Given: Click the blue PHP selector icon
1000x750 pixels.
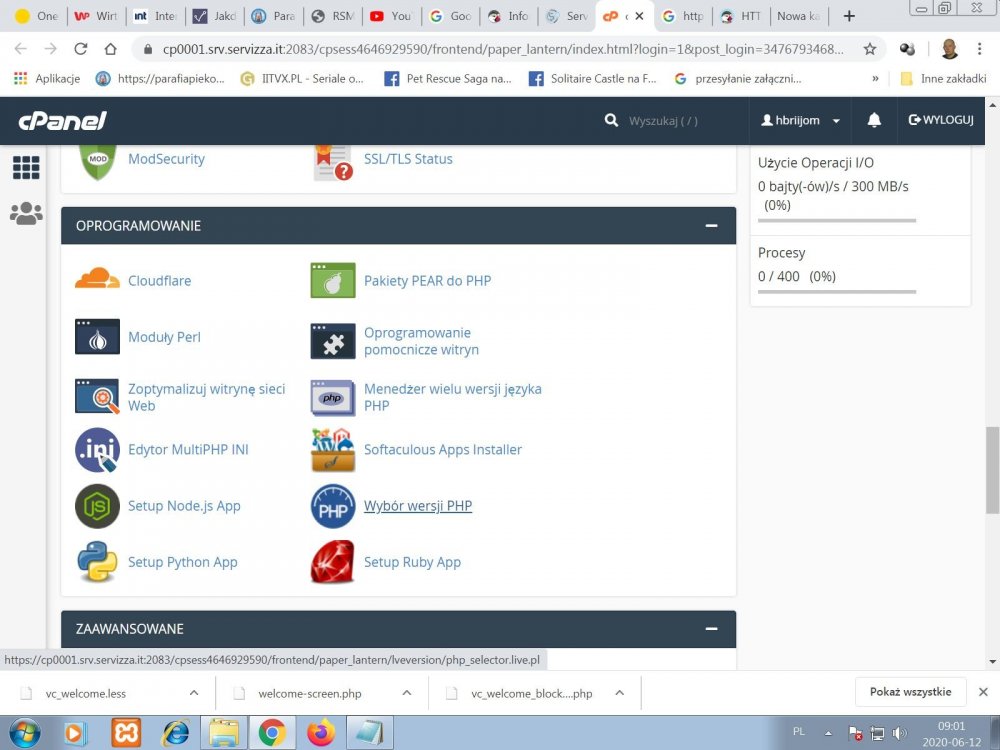Looking at the screenshot, I should click(x=332, y=506).
